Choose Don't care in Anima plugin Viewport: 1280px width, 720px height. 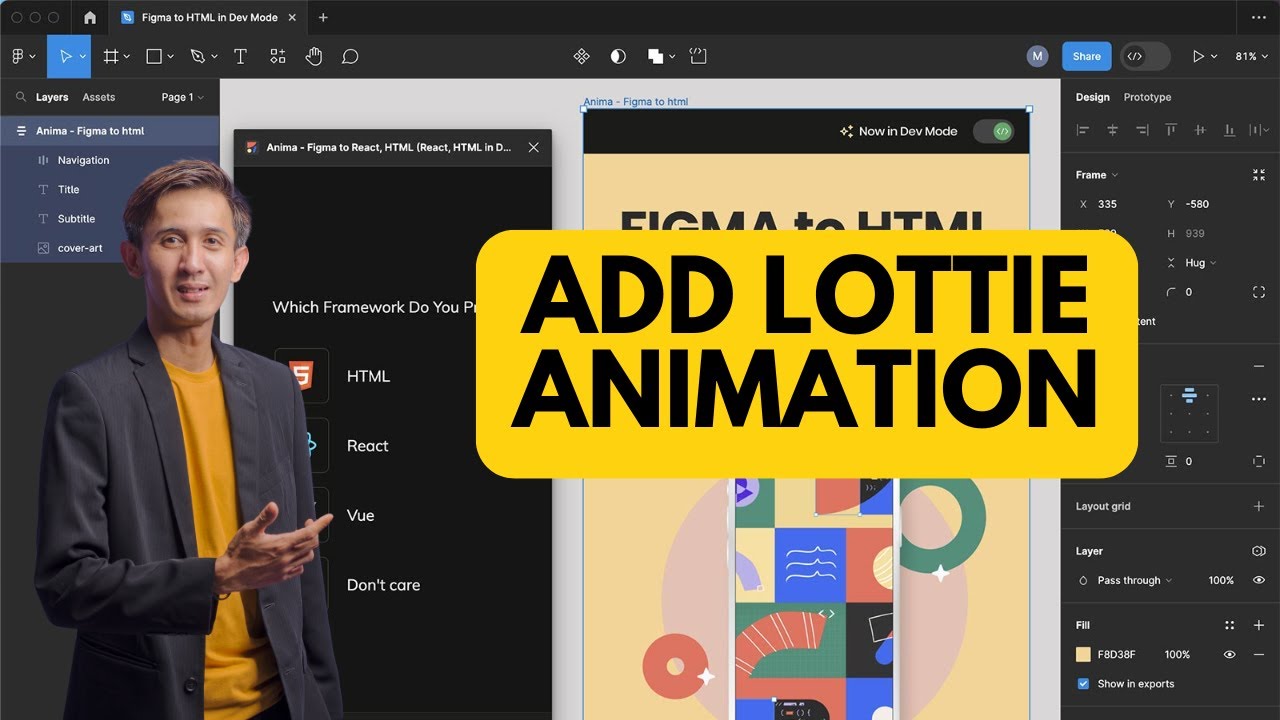383,585
